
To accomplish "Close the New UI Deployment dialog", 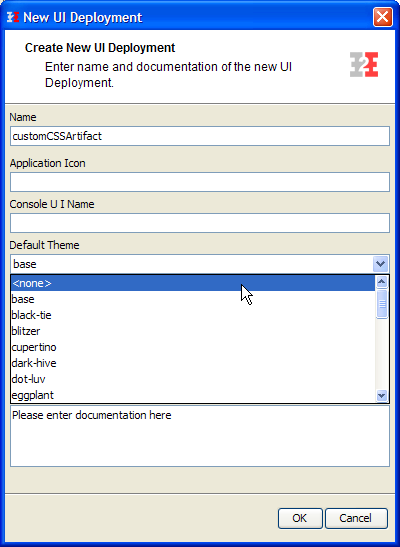I will (x=383, y=17).
